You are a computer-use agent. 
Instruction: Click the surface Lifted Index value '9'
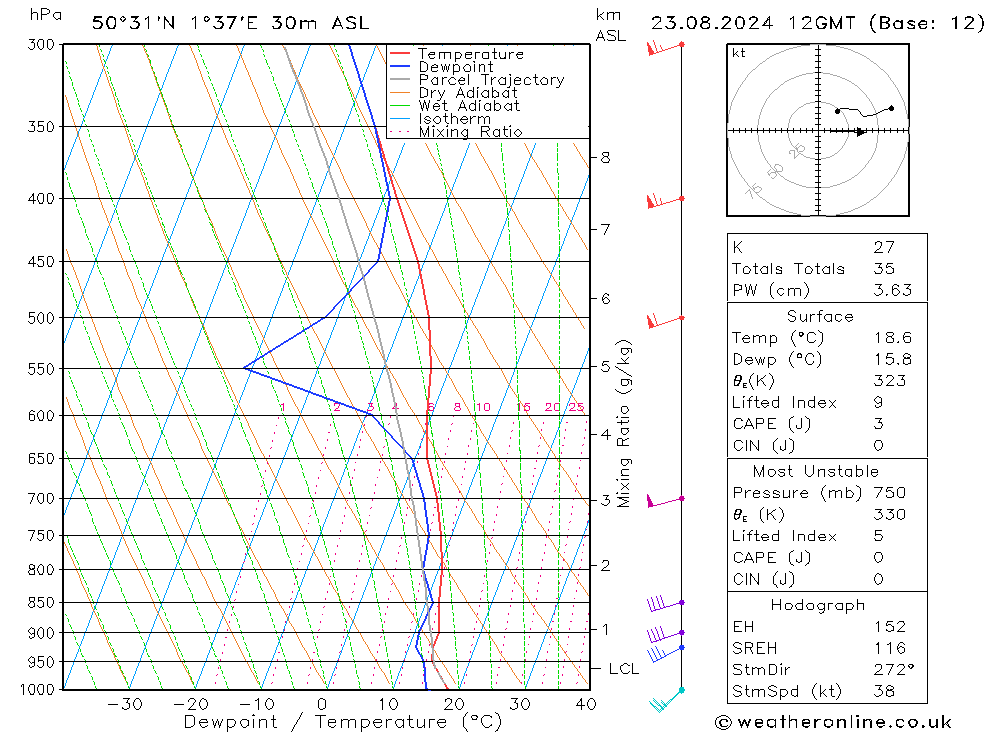tap(878, 403)
